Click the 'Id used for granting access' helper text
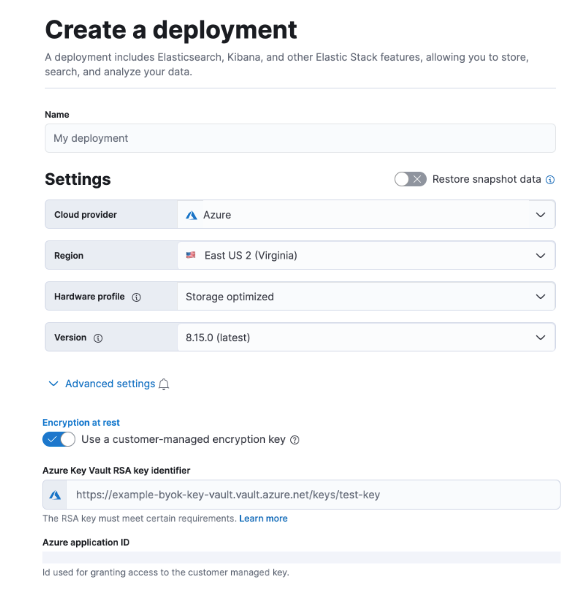The height and width of the screenshot is (593, 587). coord(166,573)
